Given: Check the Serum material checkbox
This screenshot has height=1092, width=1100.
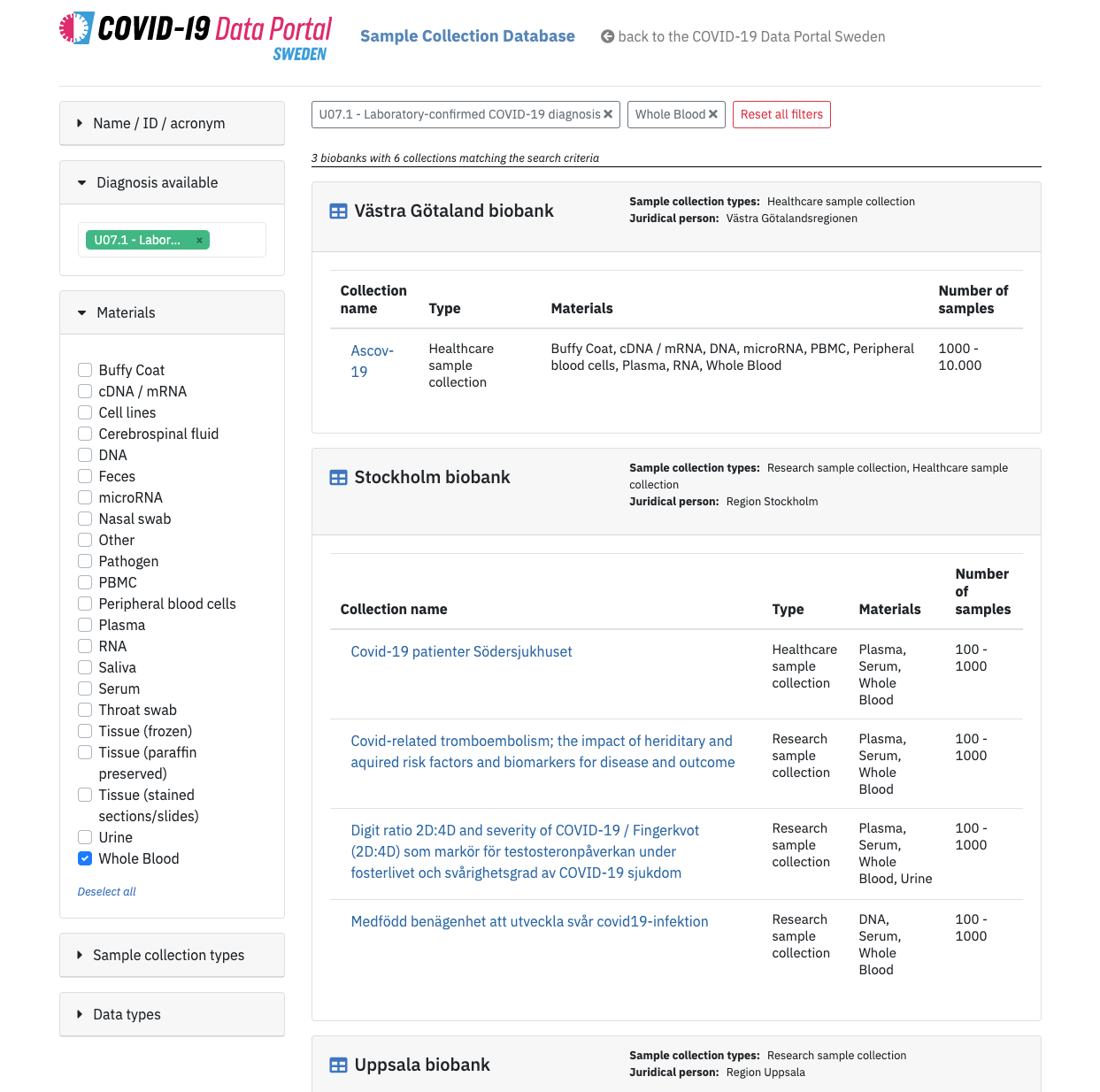Looking at the screenshot, I should 84,688.
